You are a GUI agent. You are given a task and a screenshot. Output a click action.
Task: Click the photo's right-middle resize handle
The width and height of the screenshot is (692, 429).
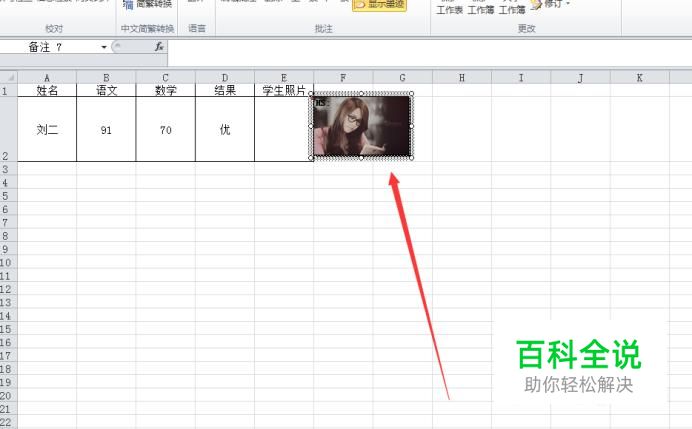411,126
